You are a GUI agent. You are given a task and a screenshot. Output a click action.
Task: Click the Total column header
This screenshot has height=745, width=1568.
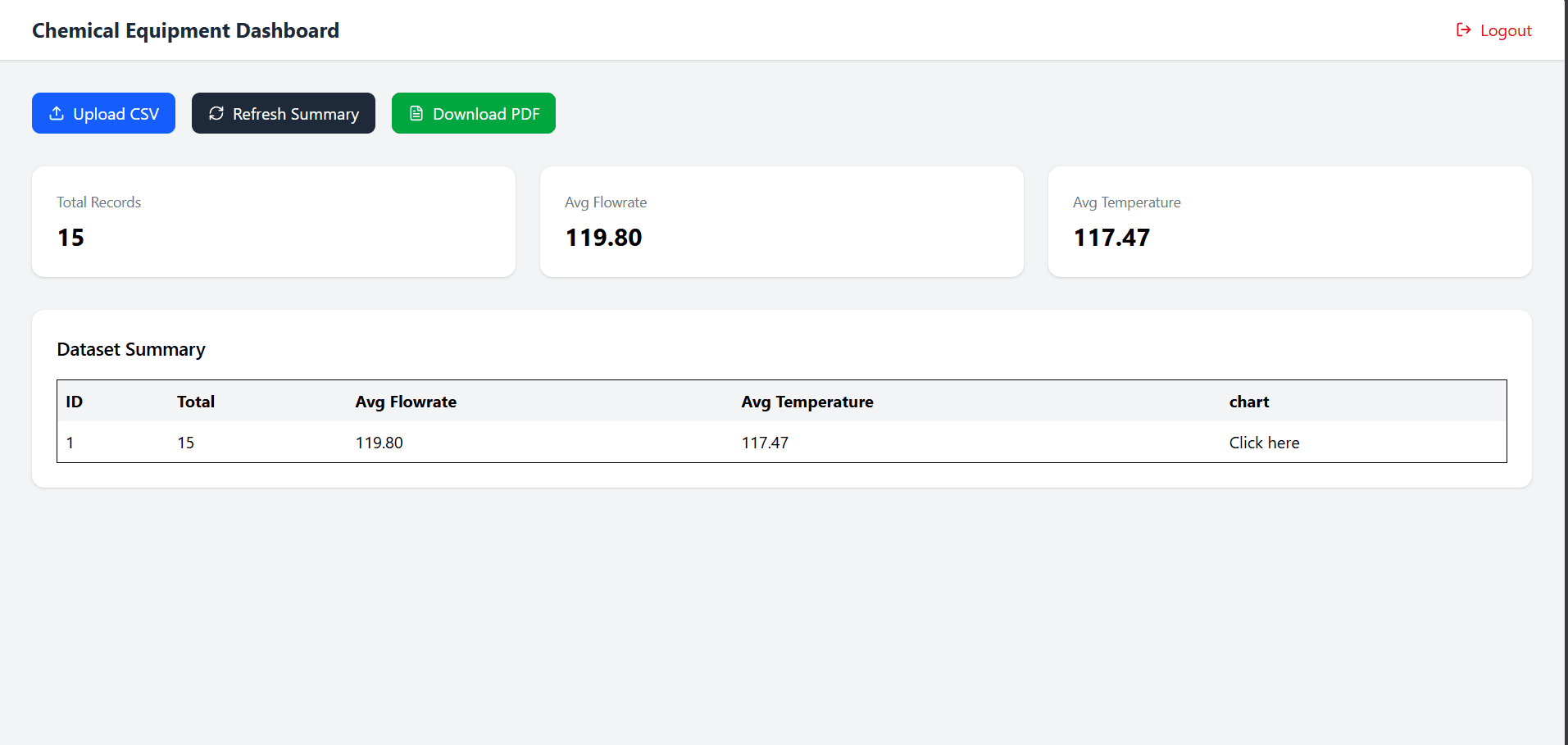click(196, 402)
